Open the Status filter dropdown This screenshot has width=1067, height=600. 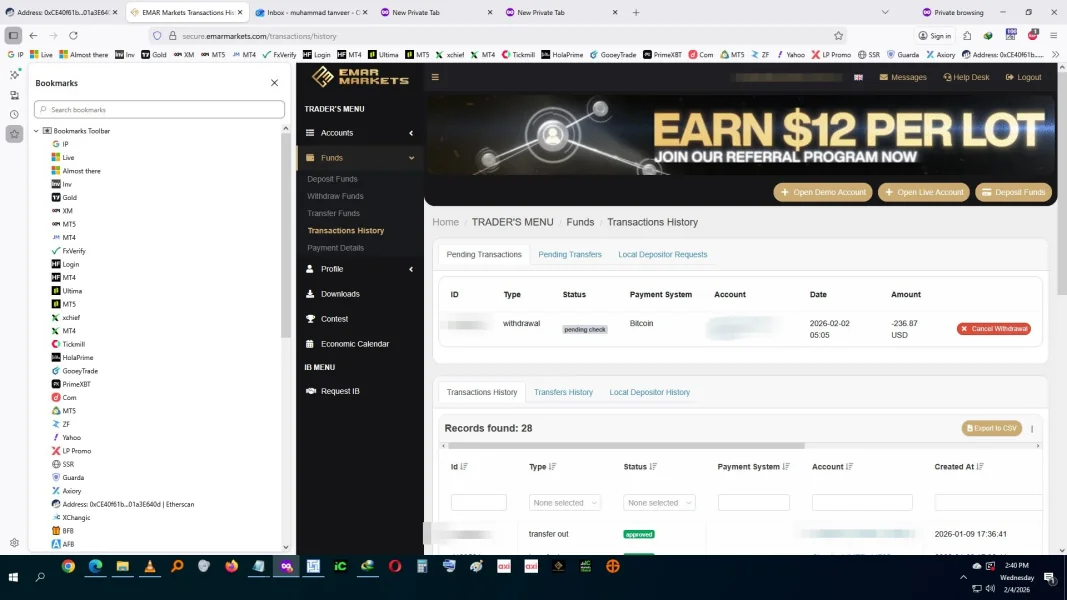click(x=659, y=503)
